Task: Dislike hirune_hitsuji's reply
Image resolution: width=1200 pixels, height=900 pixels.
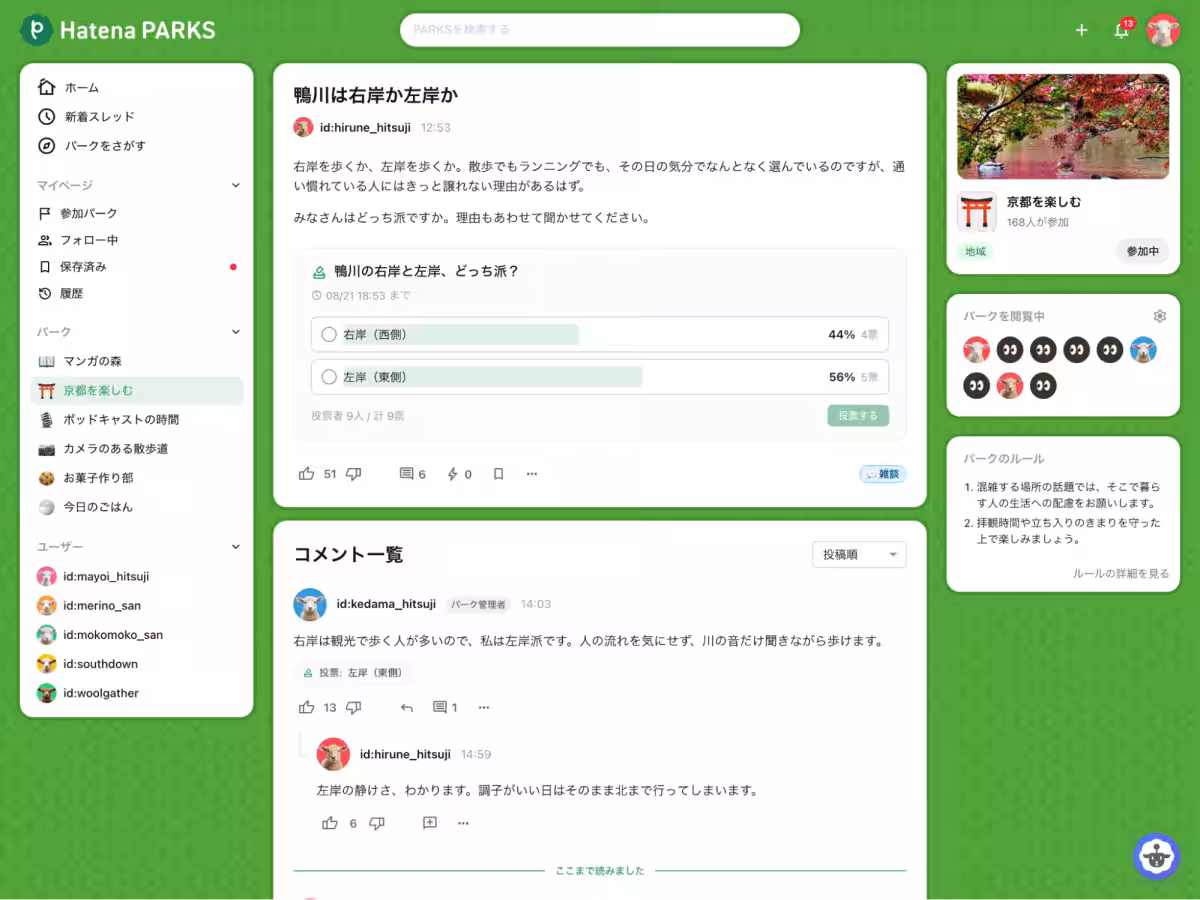Action: [376, 823]
